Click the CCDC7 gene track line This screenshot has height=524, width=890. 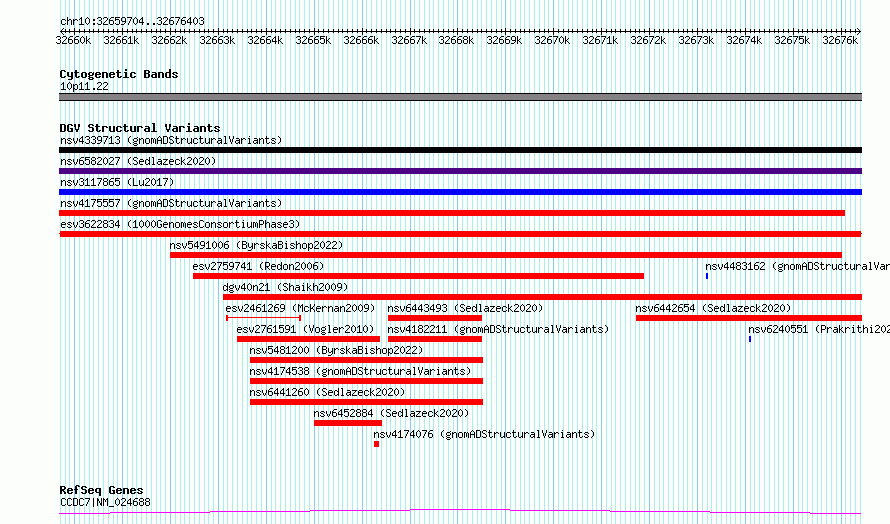460,512
